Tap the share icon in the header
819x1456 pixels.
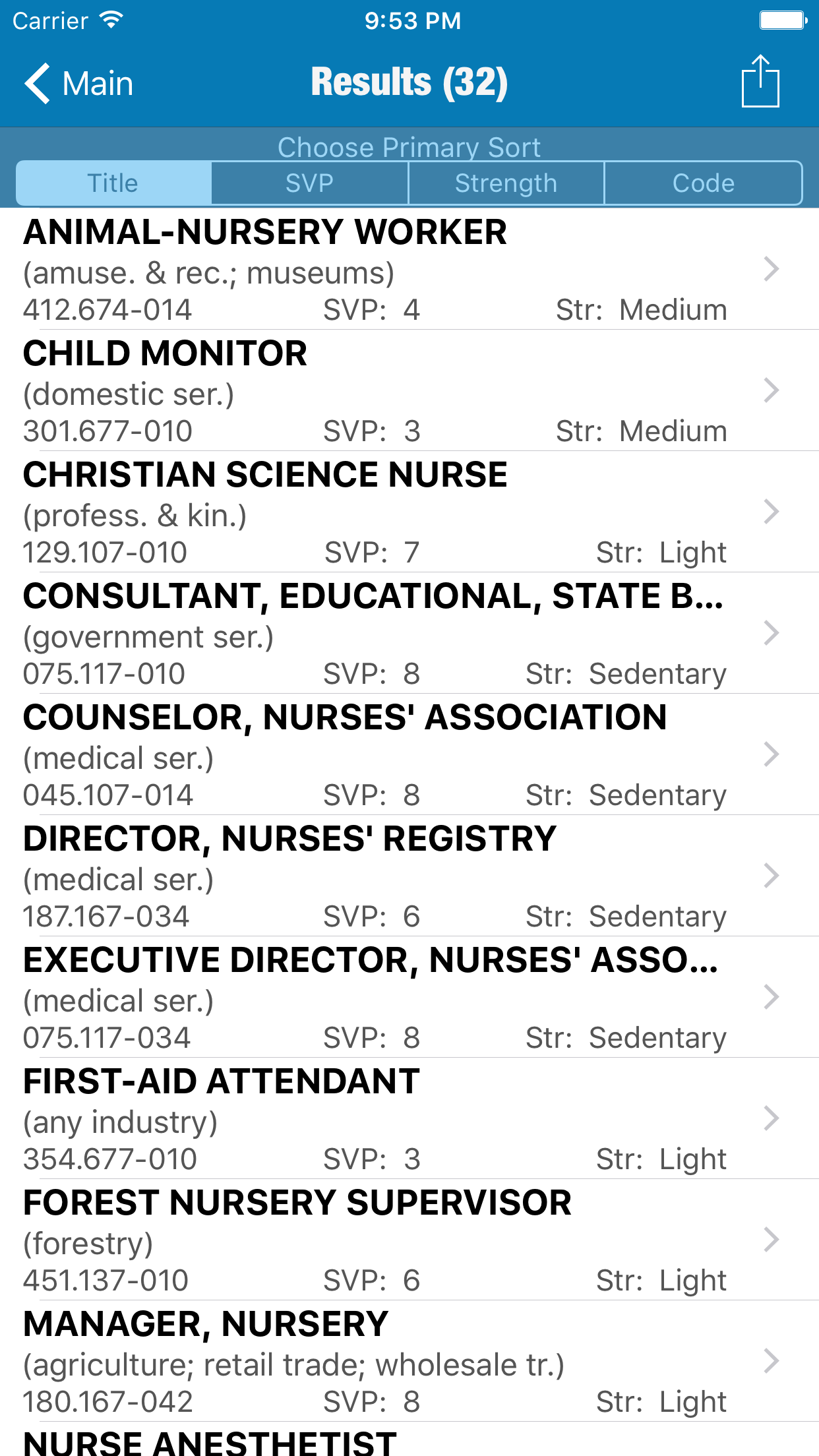(760, 82)
